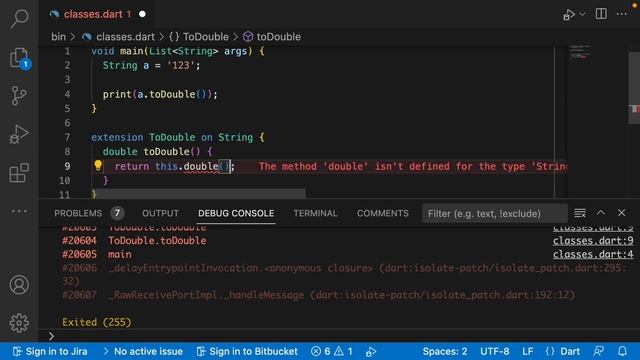Click the debug launch icon in status bar
Image resolution: width=640 pixels, height=360 pixels.
[371, 351]
